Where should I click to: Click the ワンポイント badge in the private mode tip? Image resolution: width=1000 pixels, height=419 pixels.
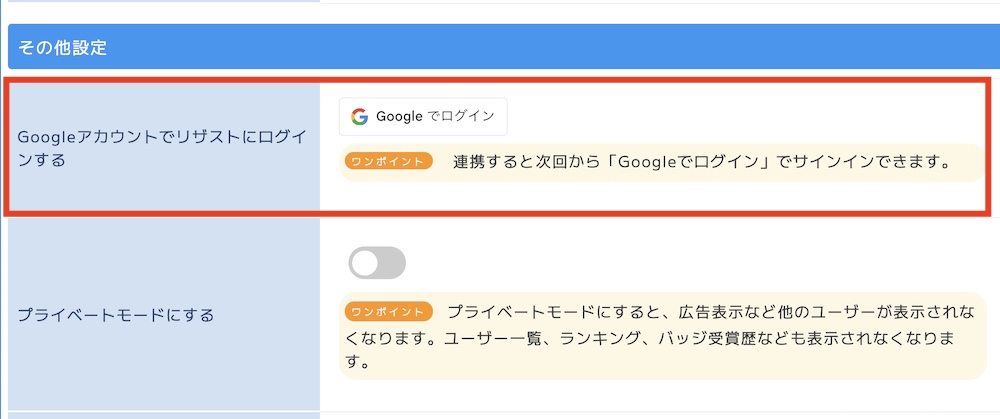[389, 311]
